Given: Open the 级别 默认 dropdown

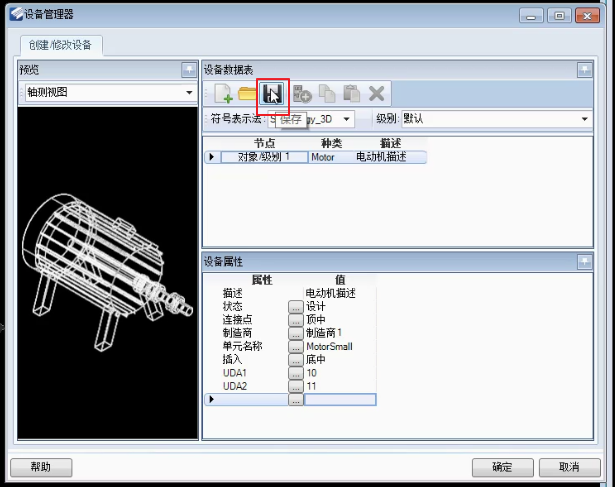Looking at the screenshot, I should pyautogui.click(x=584, y=119).
